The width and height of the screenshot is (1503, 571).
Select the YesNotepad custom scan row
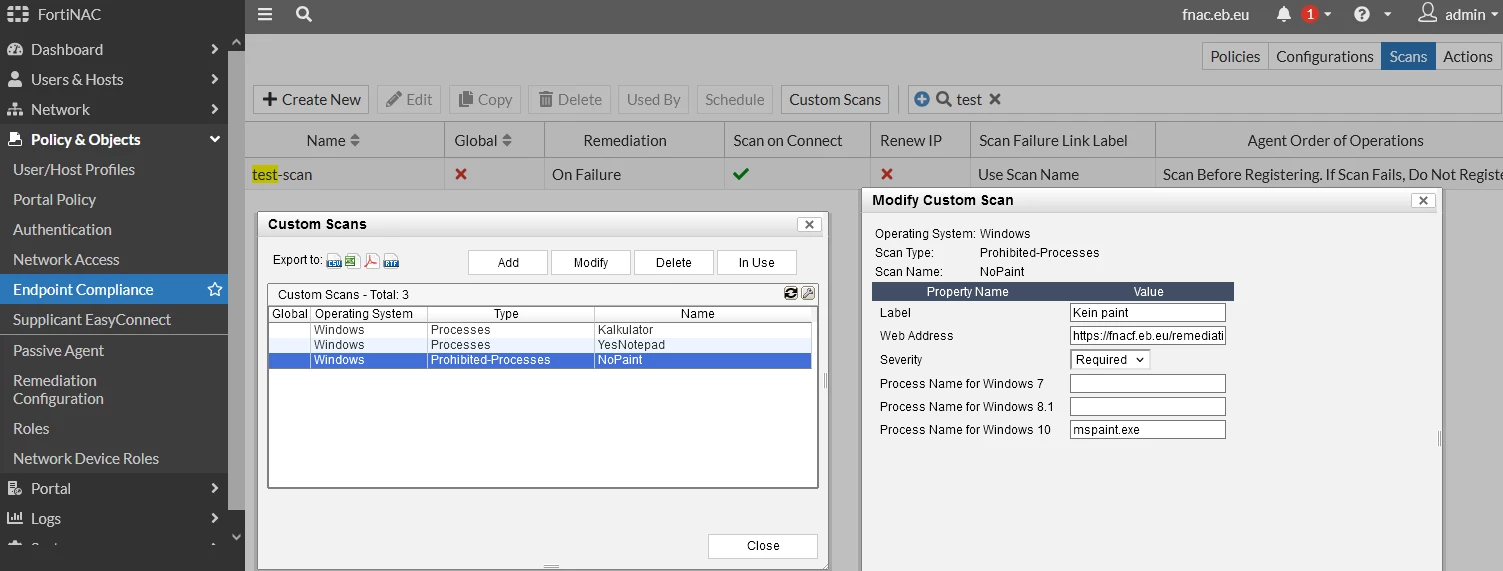pyautogui.click(x=540, y=344)
